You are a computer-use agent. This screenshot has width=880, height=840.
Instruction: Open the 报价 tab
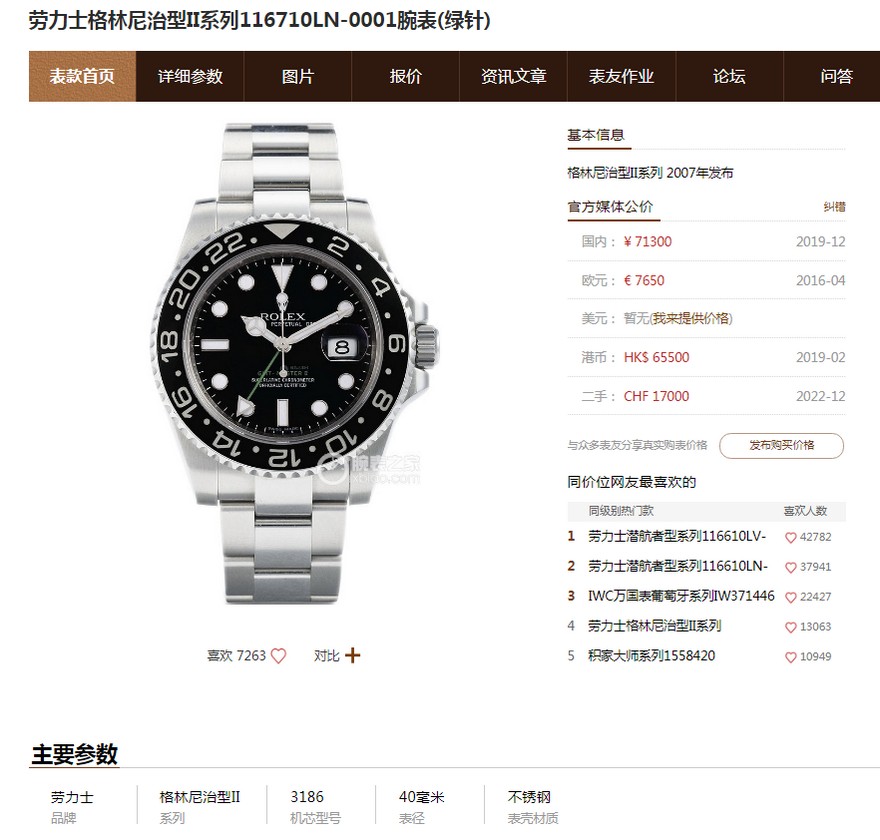[x=406, y=76]
